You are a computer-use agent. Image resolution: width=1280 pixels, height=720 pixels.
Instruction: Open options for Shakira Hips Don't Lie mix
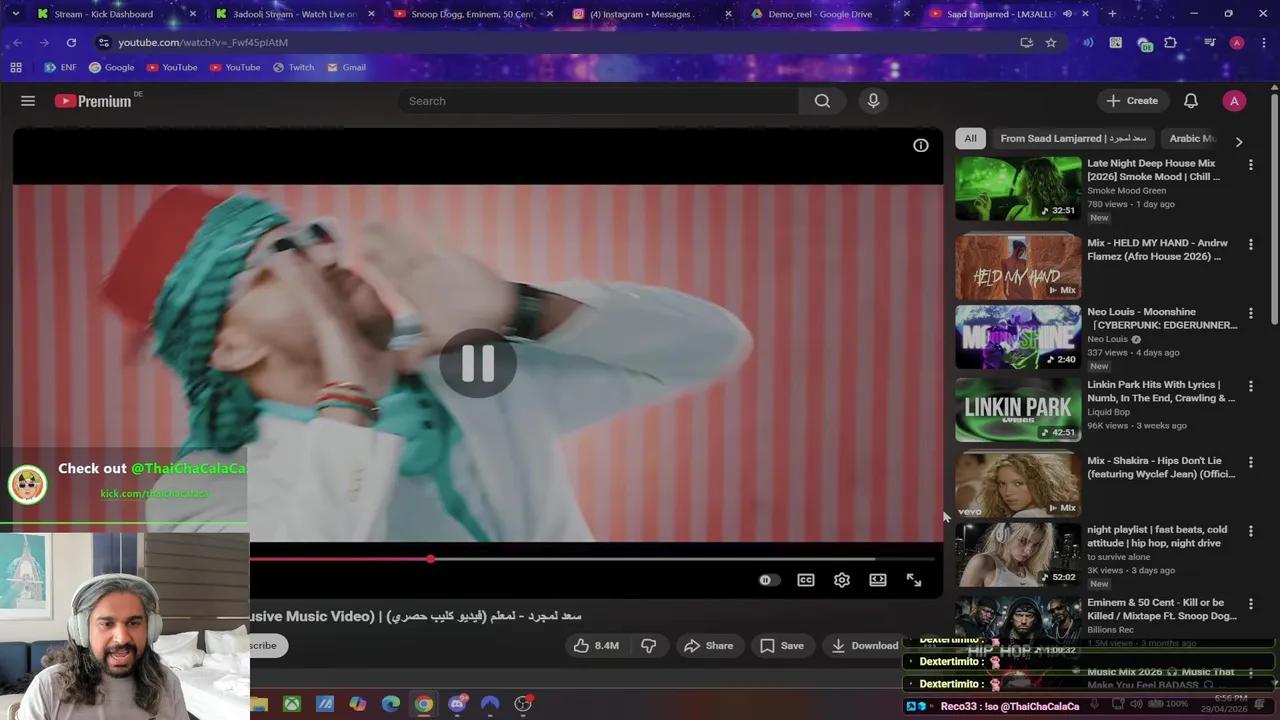point(1250,462)
